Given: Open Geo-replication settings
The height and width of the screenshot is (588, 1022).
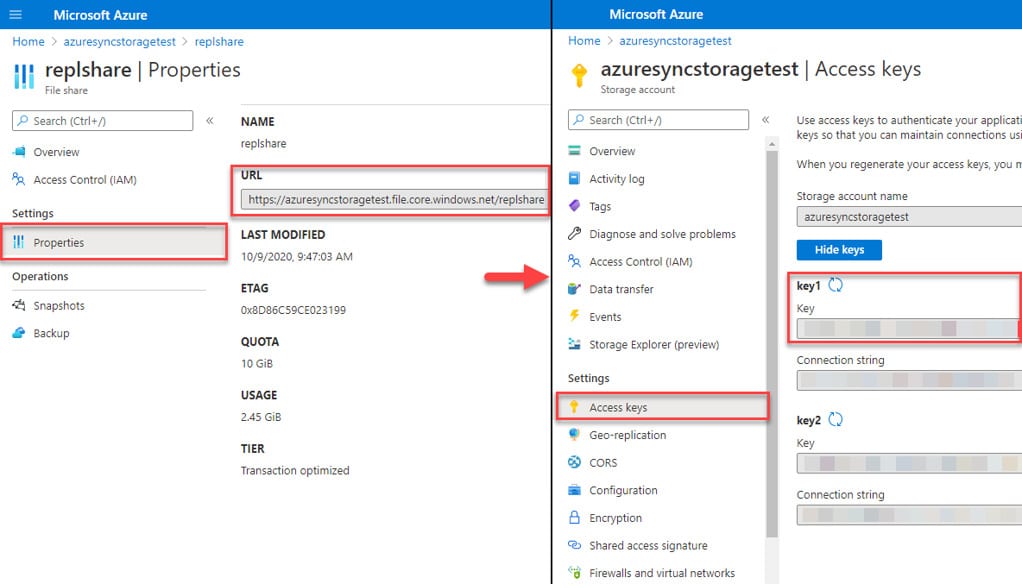Looking at the screenshot, I should pyautogui.click(x=628, y=435).
